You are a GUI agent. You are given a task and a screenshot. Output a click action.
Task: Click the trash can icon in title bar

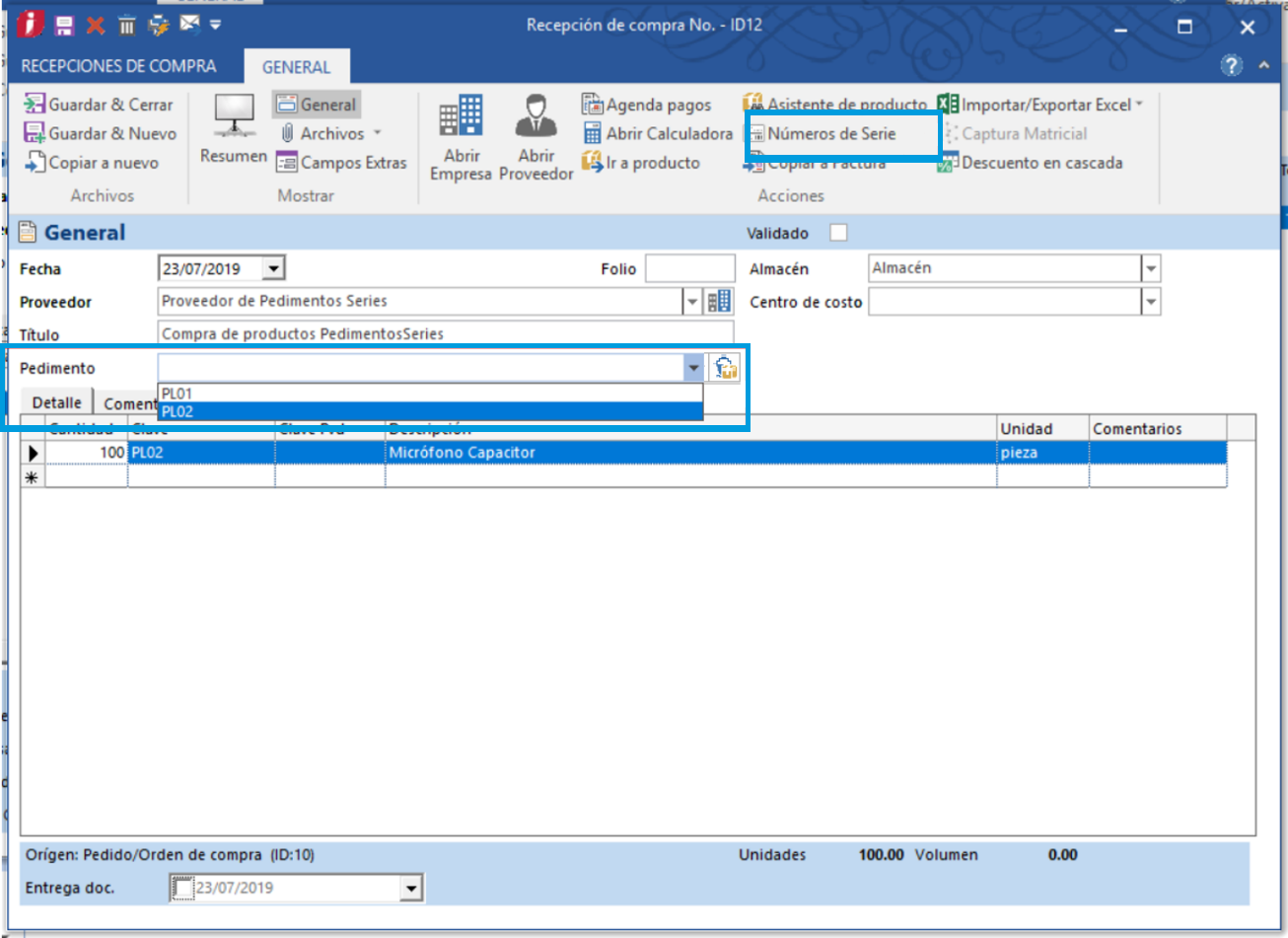coord(126,26)
